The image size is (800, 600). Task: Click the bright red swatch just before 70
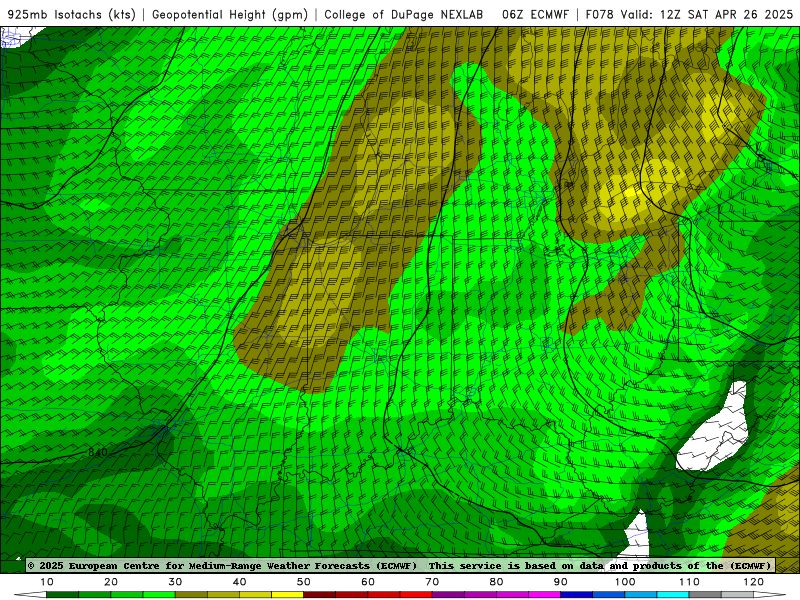416,595
